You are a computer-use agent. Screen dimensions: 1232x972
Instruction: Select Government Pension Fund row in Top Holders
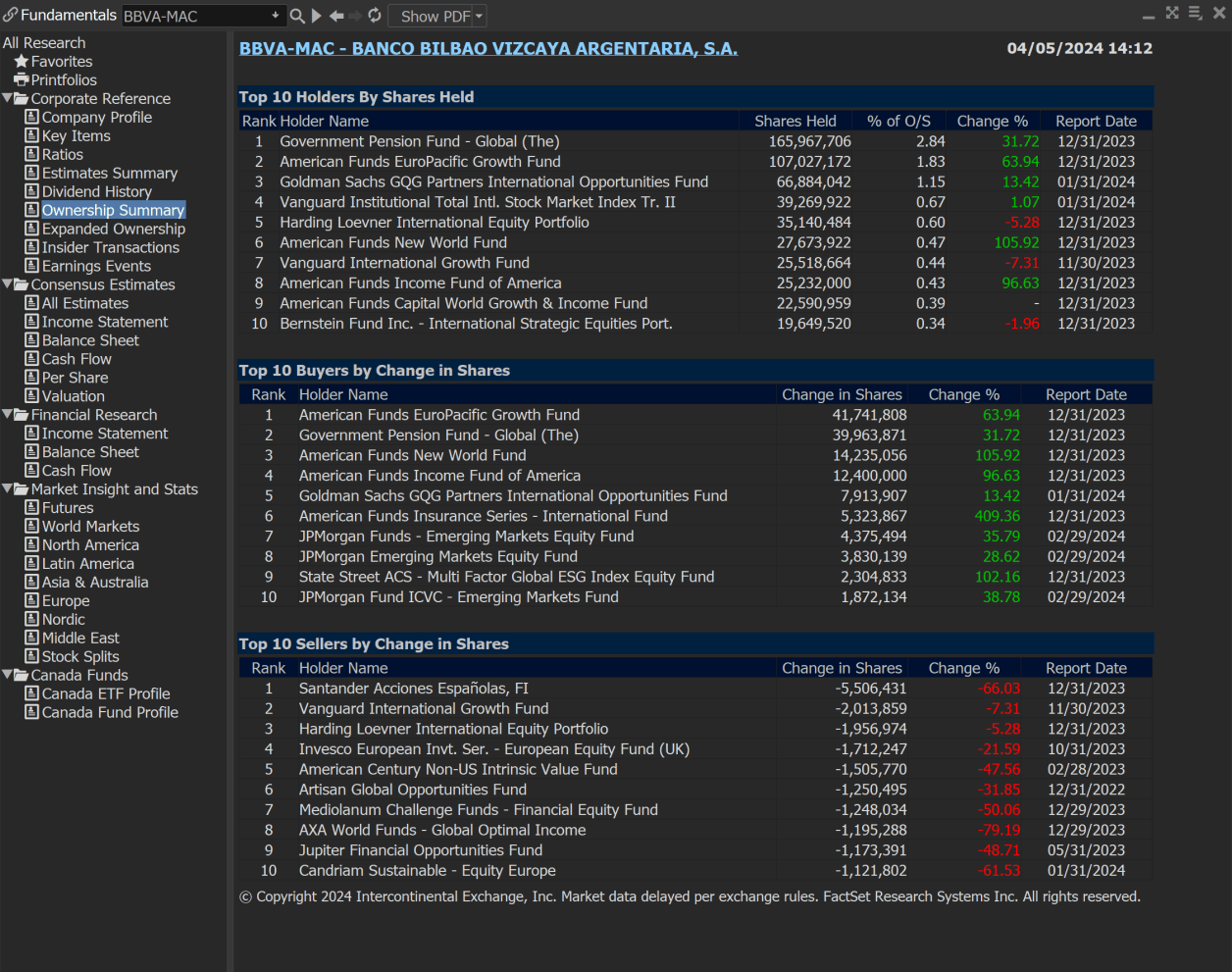coord(695,142)
